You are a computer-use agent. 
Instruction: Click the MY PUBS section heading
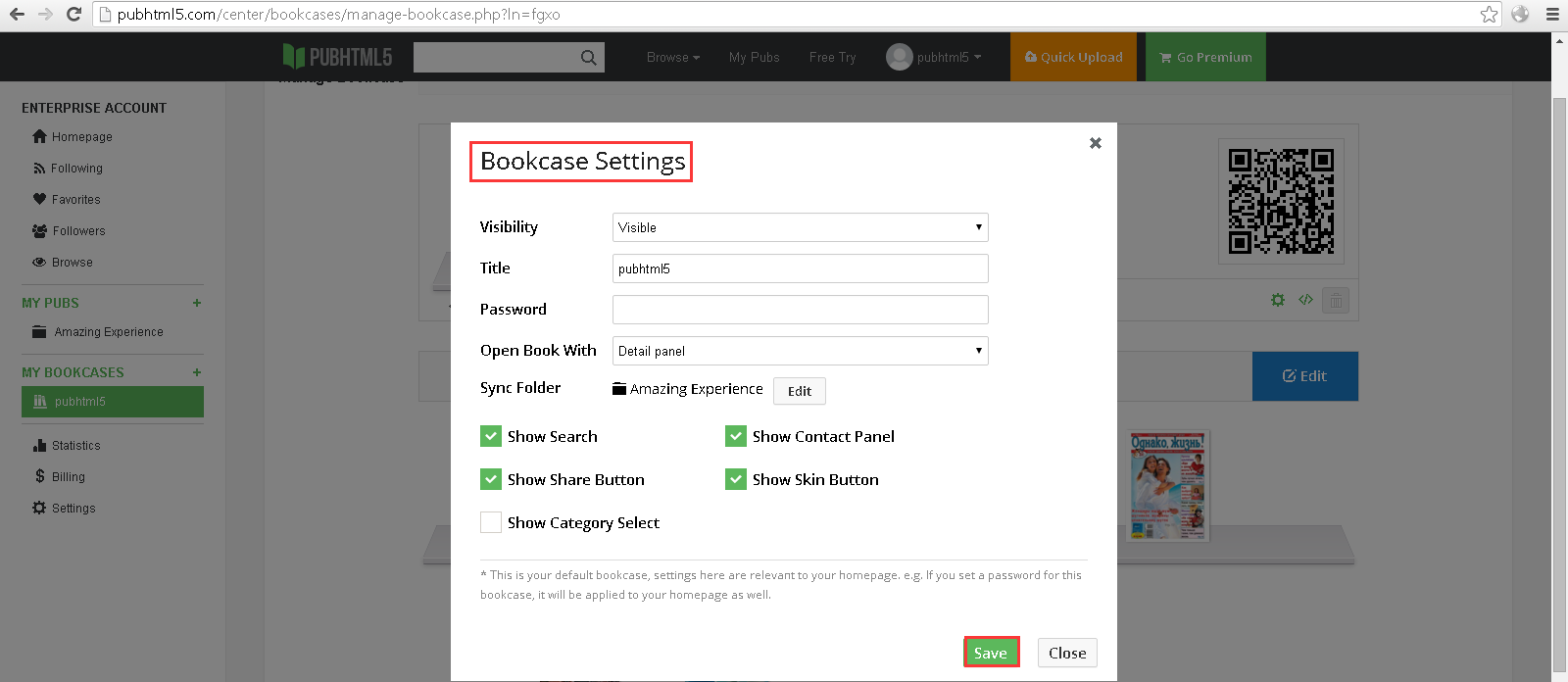click(x=50, y=303)
